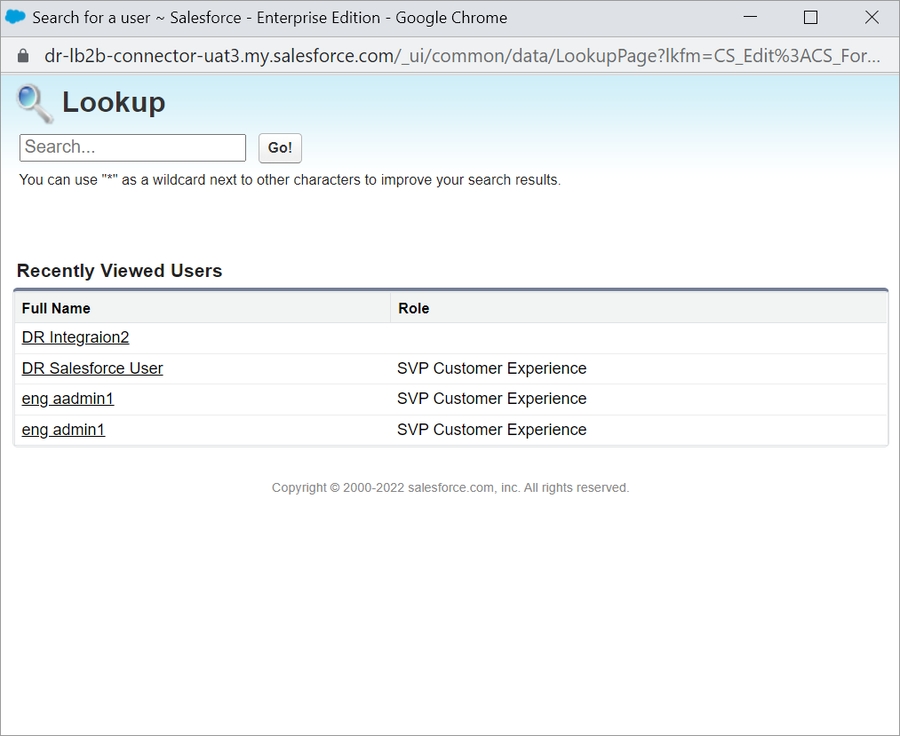
Task: Click the padlock icon in address bar
Action: 24,56
